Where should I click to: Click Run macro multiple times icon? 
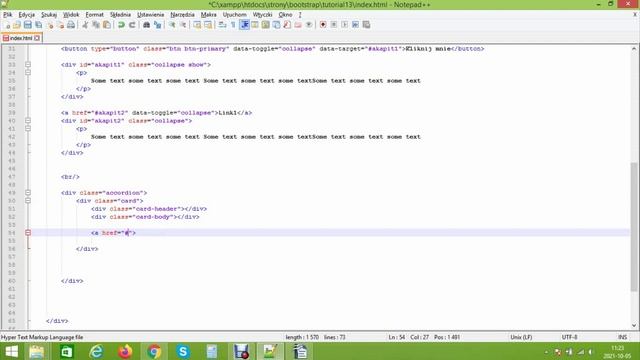356,25
